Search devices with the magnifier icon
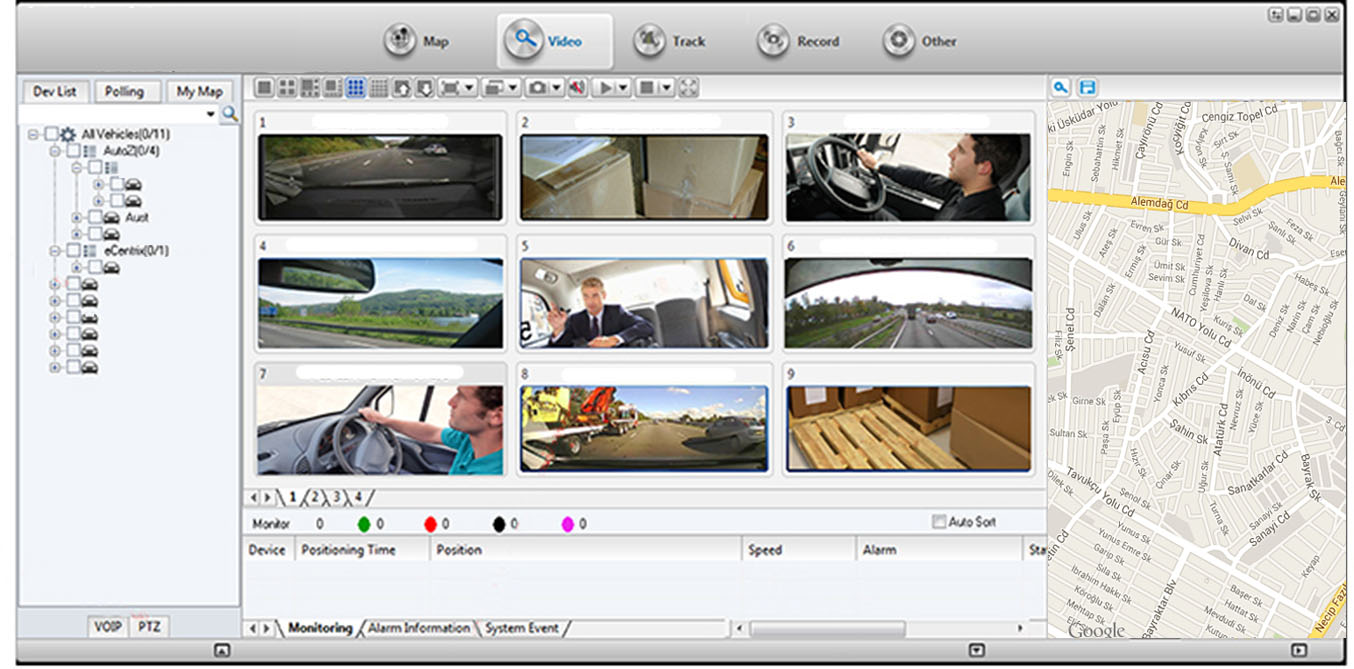This screenshot has height=669, width=1354. click(x=230, y=115)
